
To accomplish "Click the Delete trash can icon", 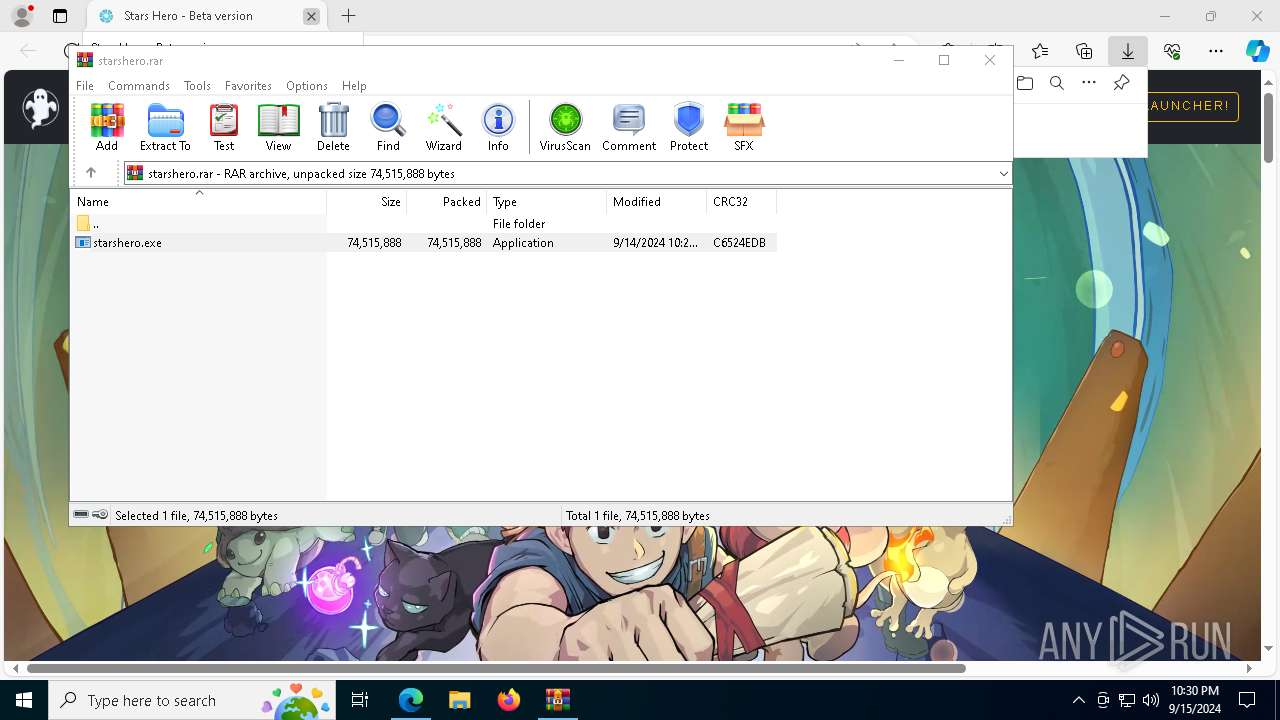I will (333, 127).
